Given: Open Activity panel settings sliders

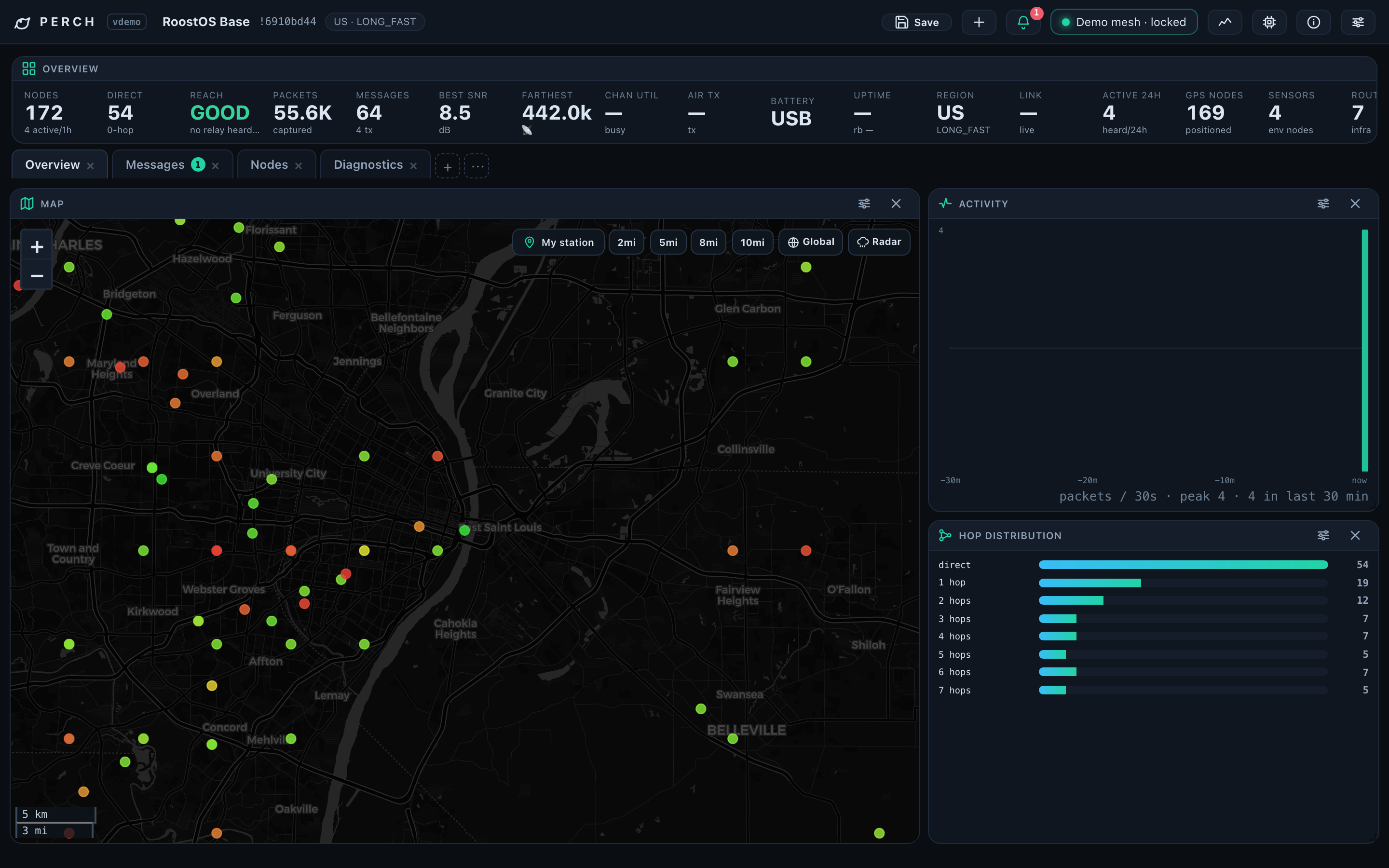Looking at the screenshot, I should pos(1323,204).
